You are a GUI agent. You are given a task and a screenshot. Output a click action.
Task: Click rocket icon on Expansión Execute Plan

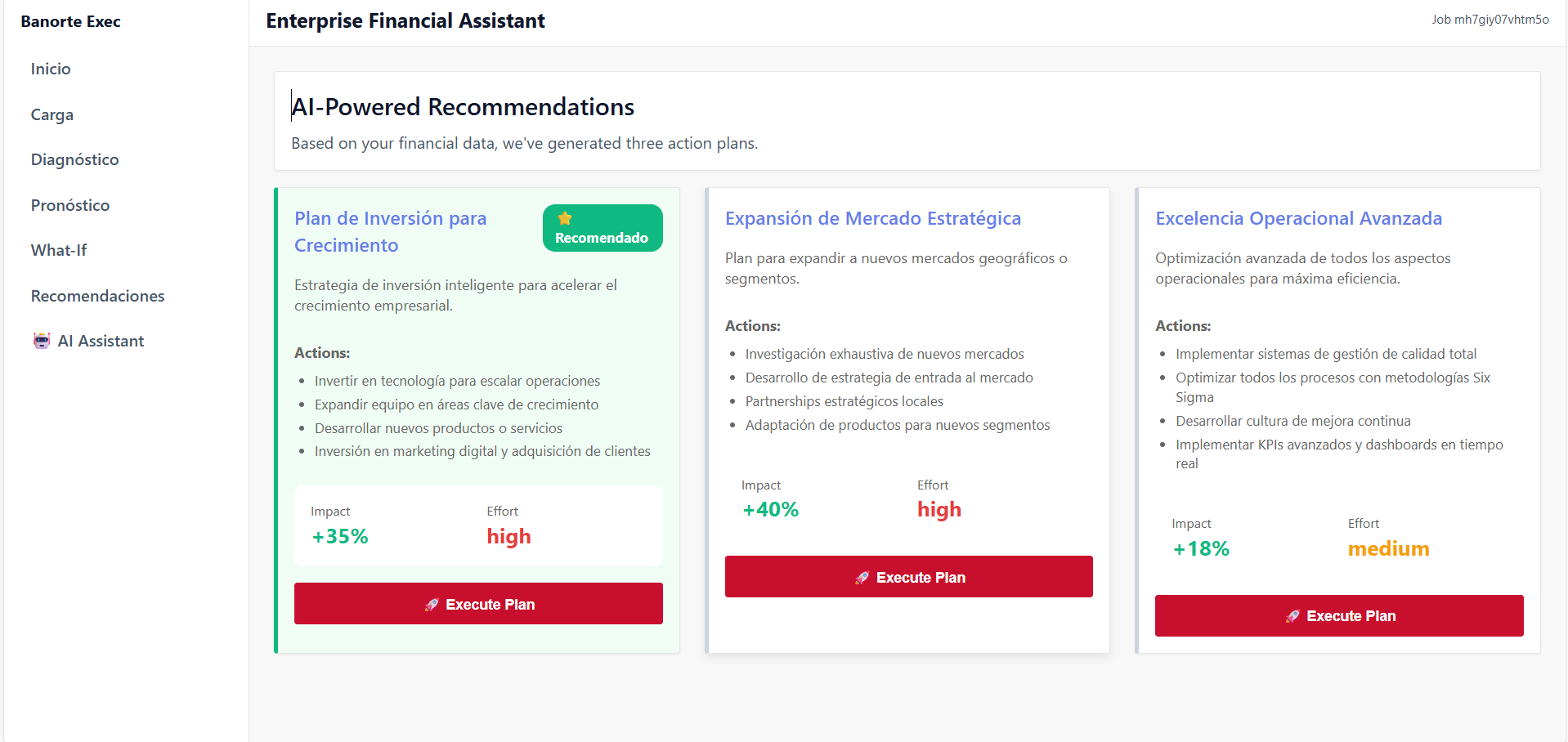pyautogui.click(x=862, y=578)
